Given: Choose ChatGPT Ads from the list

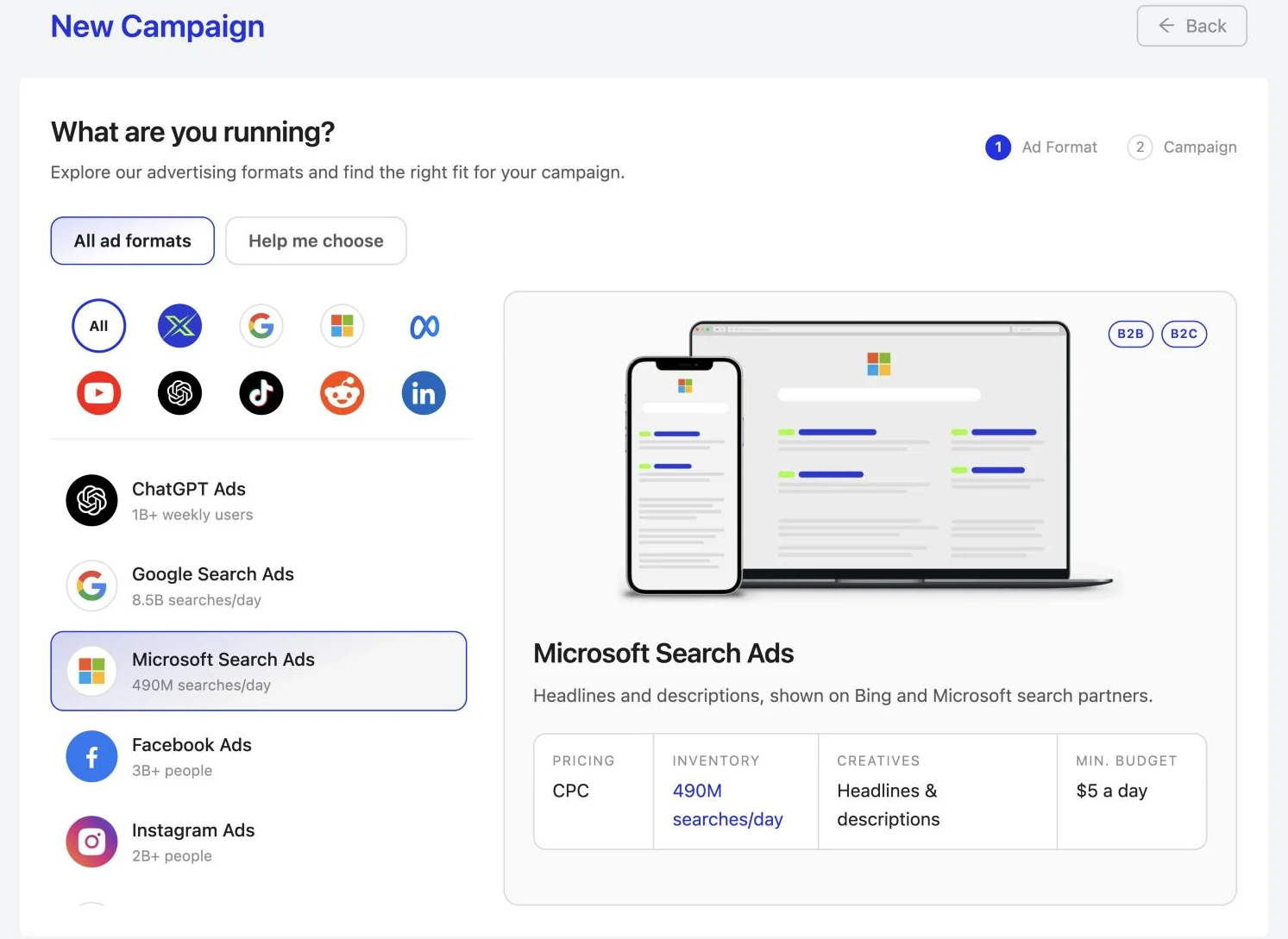Looking at the screenshot, I should tap(259, 500).
